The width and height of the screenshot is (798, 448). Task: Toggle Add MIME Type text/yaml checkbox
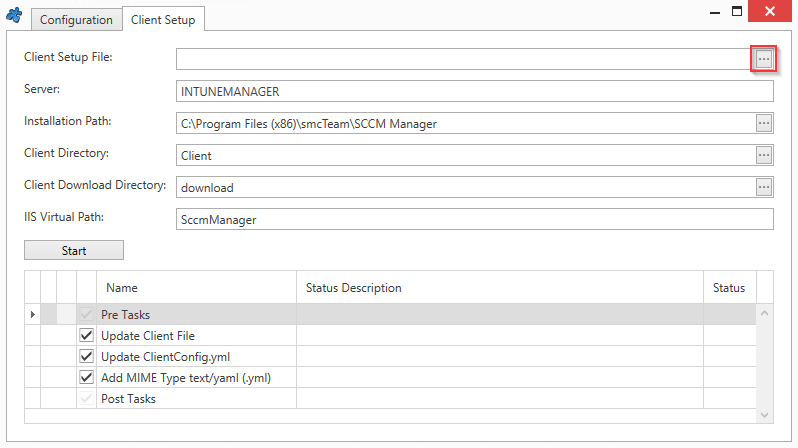[86, 378]
